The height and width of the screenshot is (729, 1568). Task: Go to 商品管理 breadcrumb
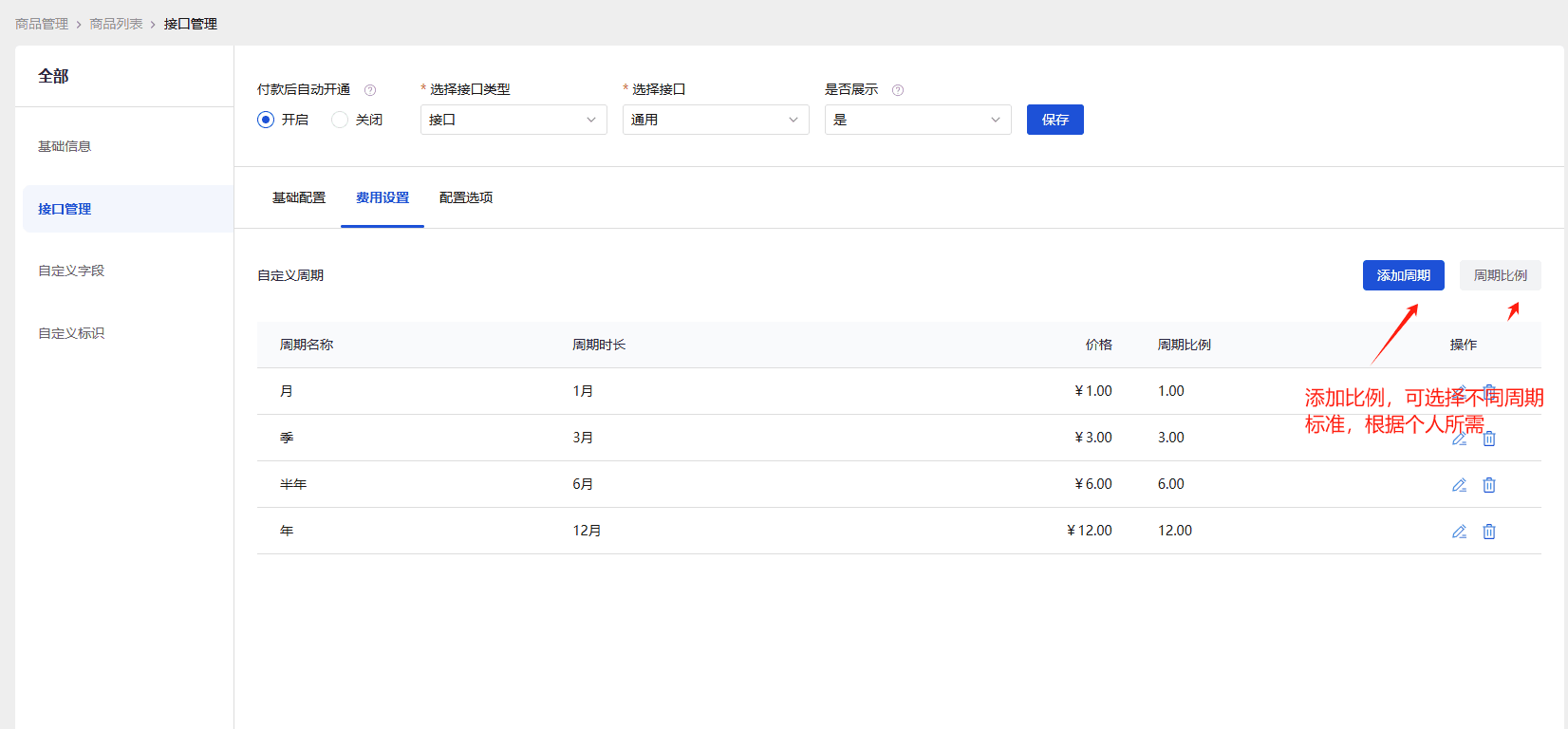click(x=42, y=24)
